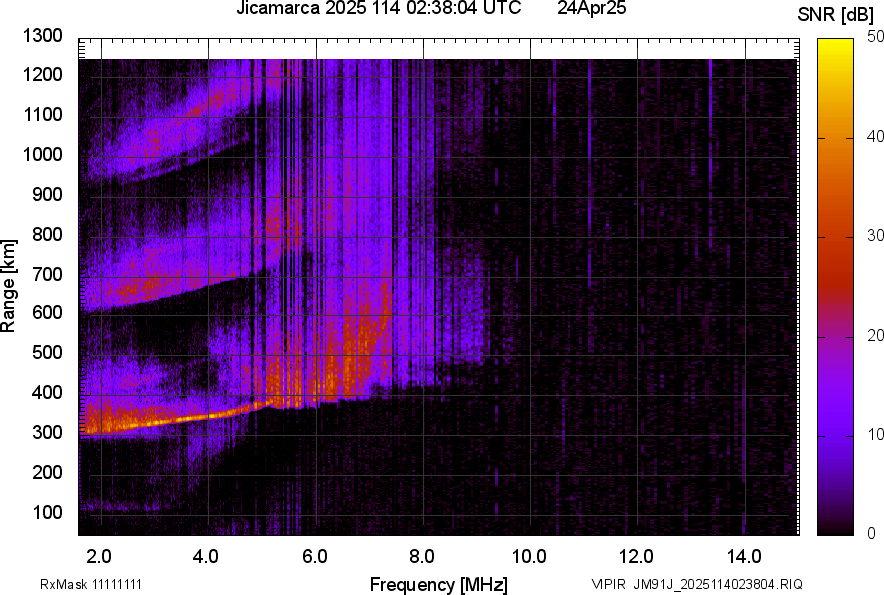Click the second-hop echo trace near 650 km
This screenshot has height=595, width=884.
click(x=152, y=288)
